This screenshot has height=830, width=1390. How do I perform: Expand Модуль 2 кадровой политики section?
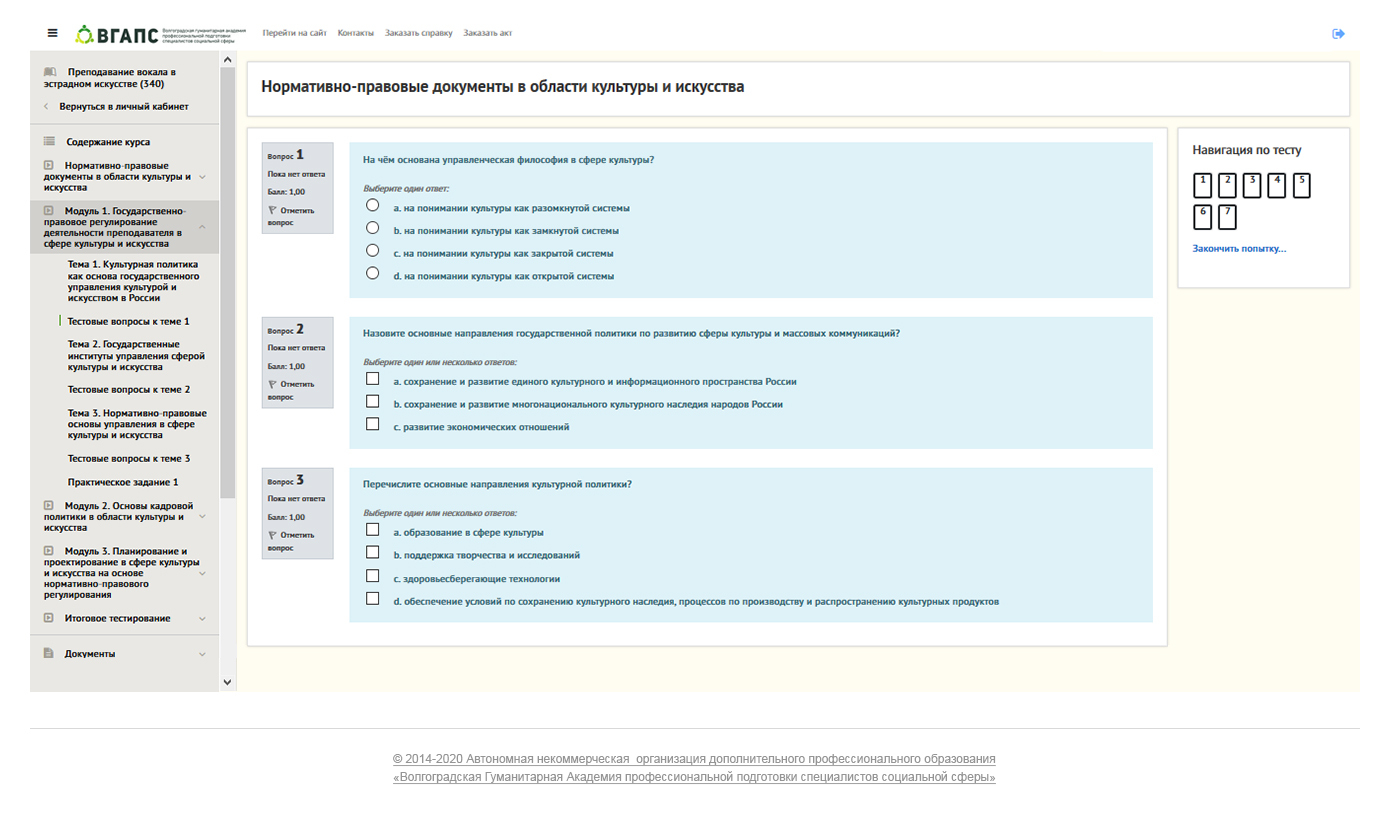(202, 517)
